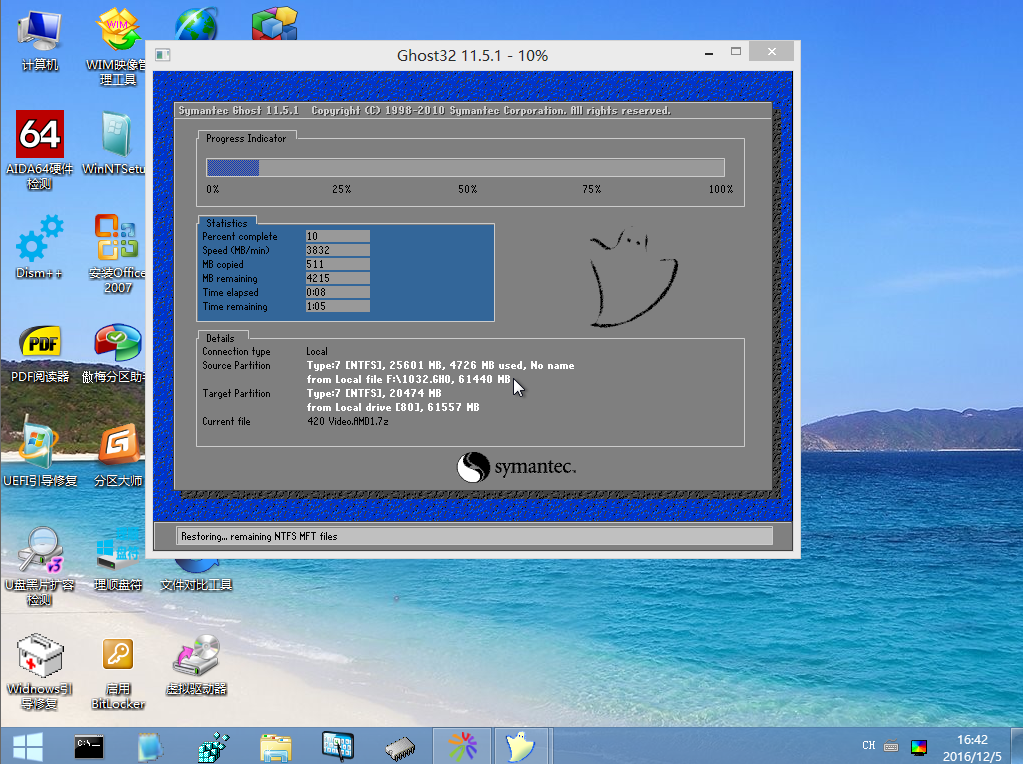
Task: Open WIM映像管理工具 desktop icon
Action: click(117, 46)
